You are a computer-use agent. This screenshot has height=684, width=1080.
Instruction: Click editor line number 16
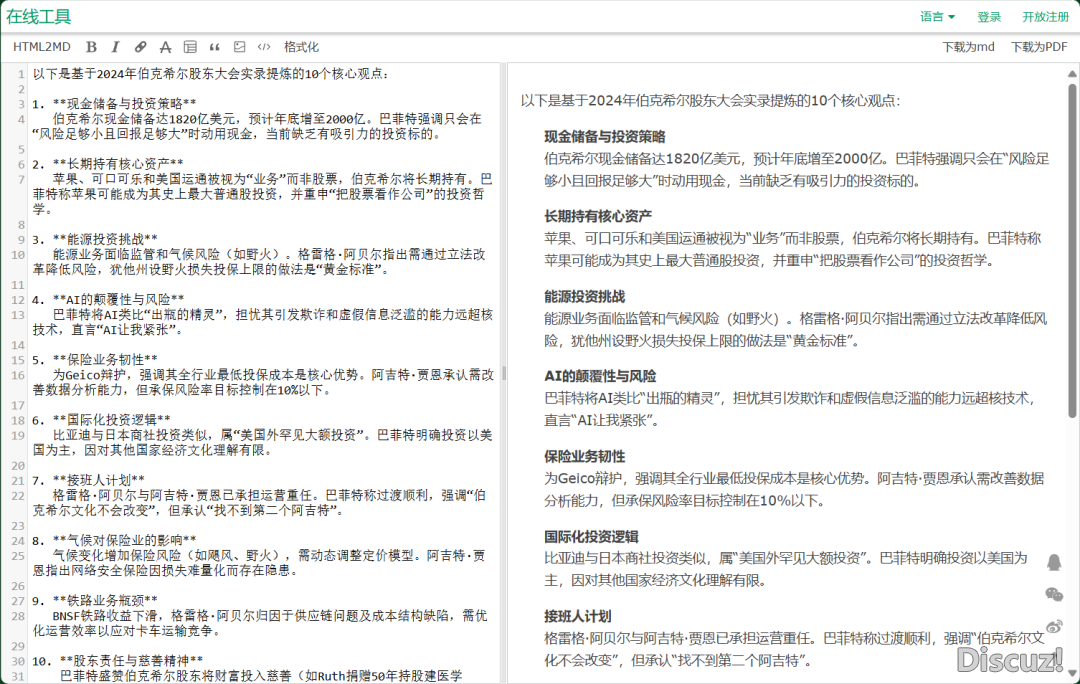tap(18, 375)
